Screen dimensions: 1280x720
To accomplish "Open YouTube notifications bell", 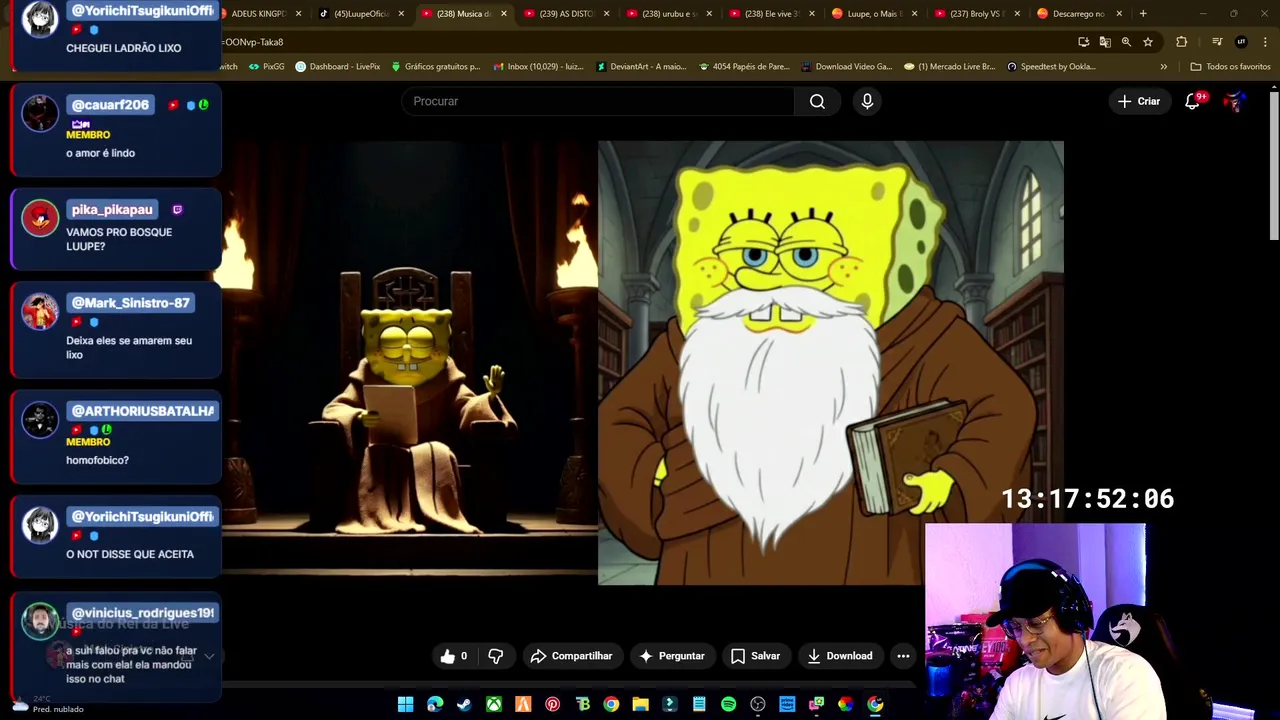I will click(x=1192, y=101).
